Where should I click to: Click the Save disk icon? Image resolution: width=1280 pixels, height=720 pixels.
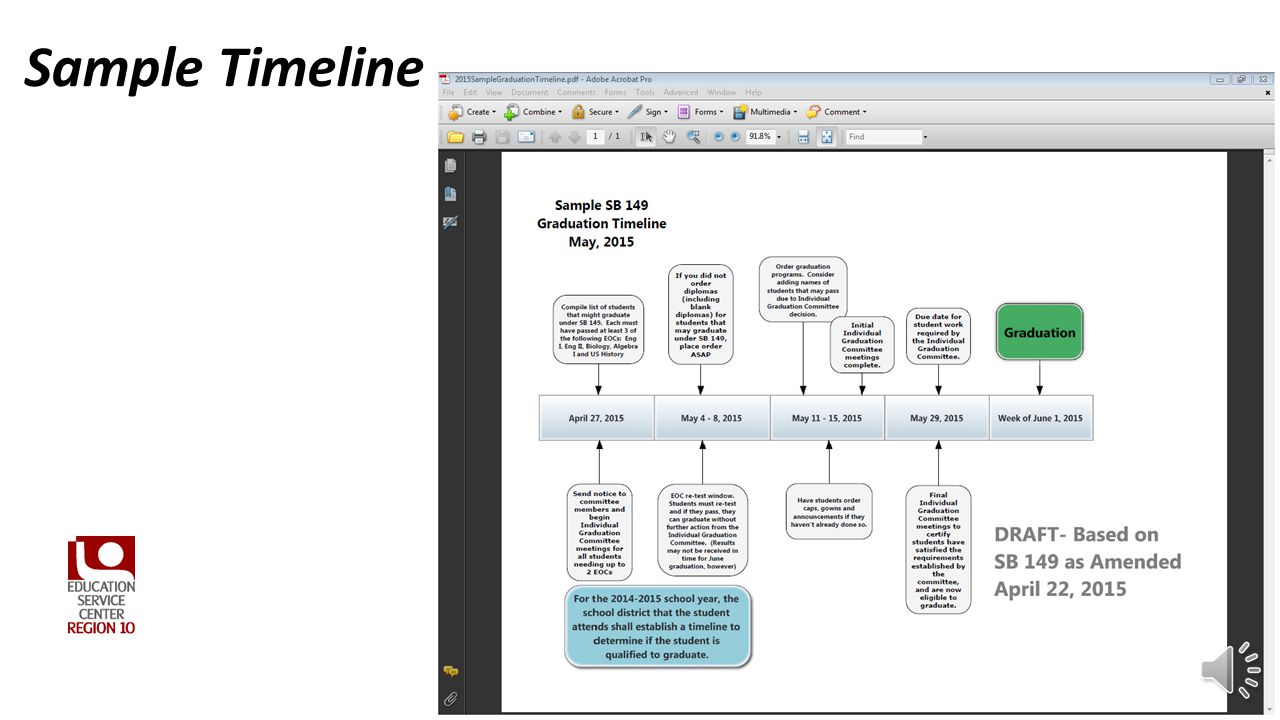pos(502,137)
